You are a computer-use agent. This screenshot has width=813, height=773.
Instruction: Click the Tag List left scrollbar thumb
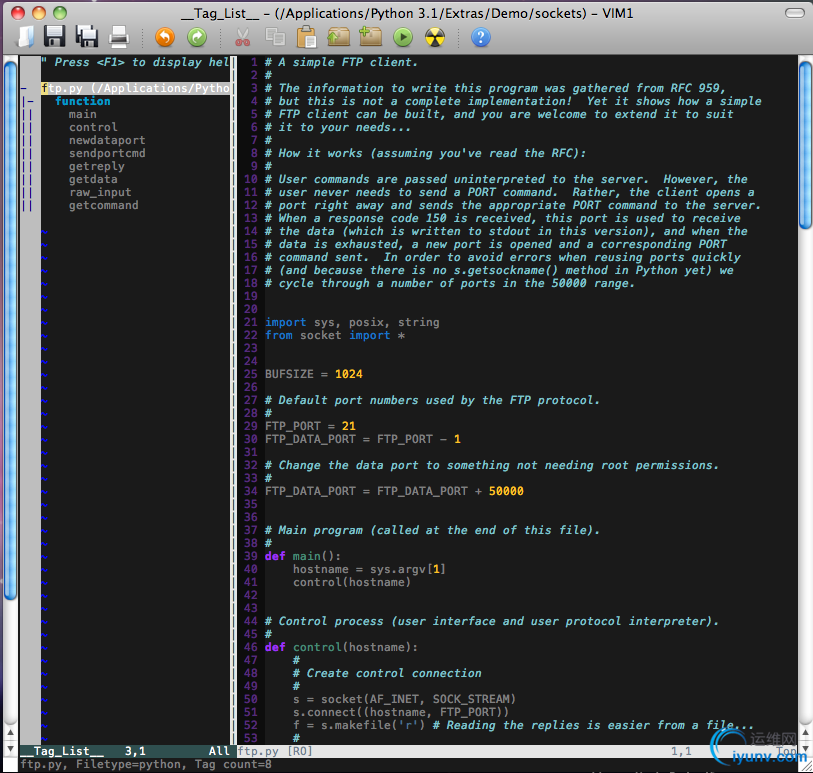pos(10,330)
